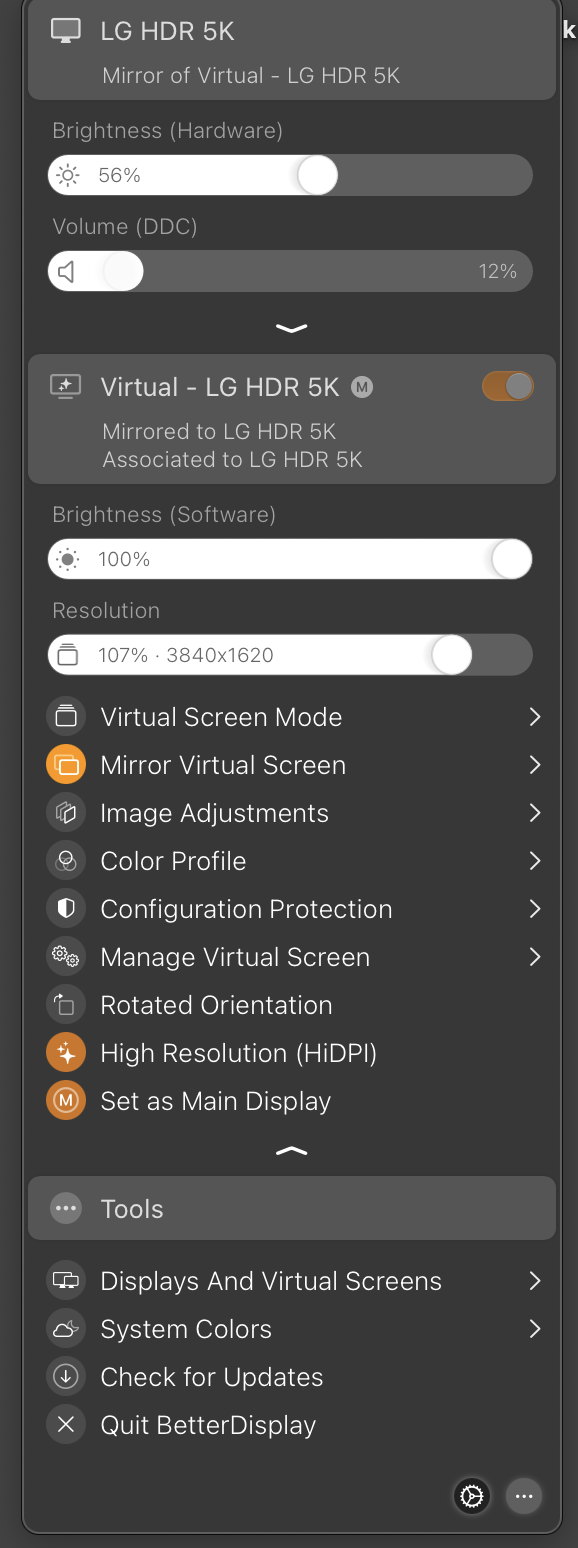The image size is (578, 1548).
Task: Click the Virtual Screen Mode icon
Action: 66,717
